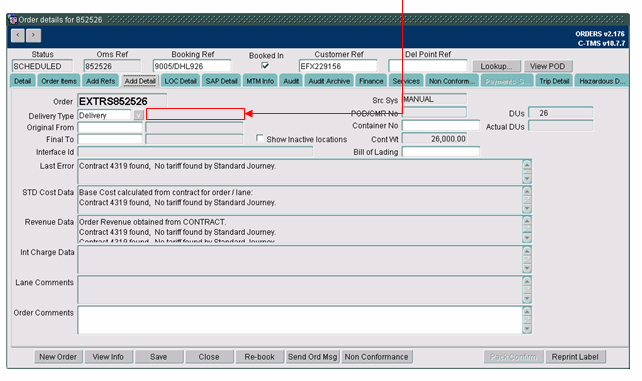Click the Final To code input field
Screen dimensions: 642x381
(x=110, y=139)
